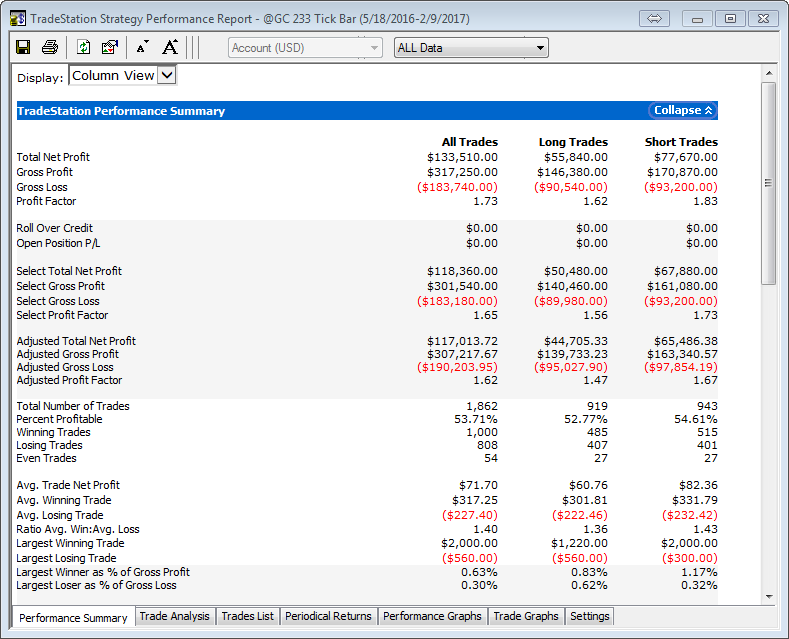Click the Print report icon

click(x=50, y=47)
